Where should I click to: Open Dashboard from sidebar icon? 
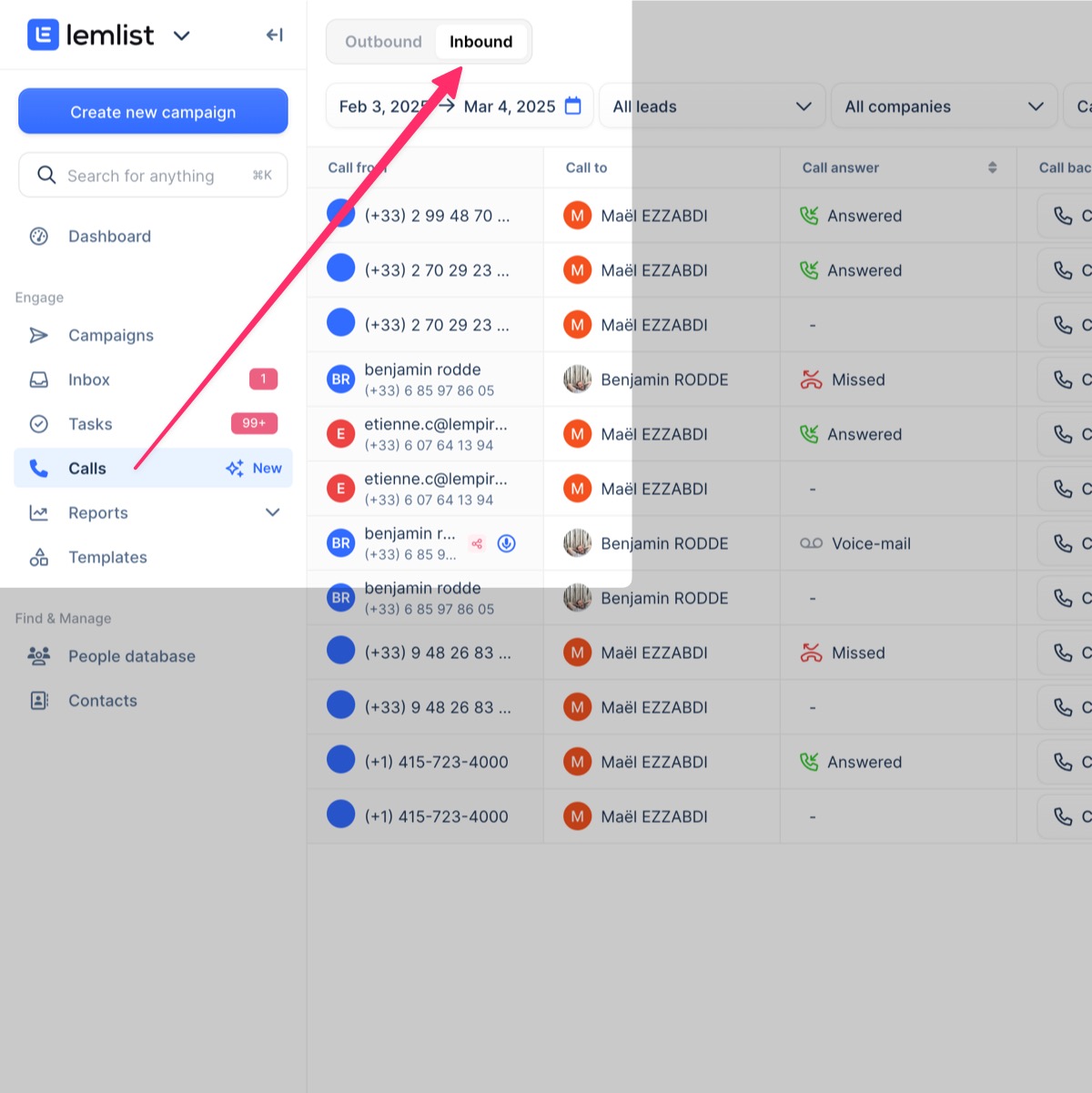coord(39,237)
